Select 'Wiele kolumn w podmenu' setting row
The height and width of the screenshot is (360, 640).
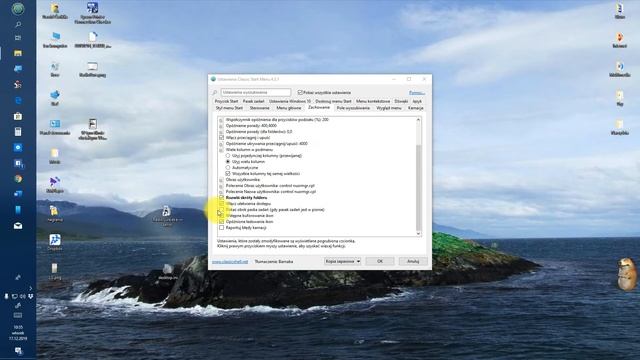click(x=249, y=150)
